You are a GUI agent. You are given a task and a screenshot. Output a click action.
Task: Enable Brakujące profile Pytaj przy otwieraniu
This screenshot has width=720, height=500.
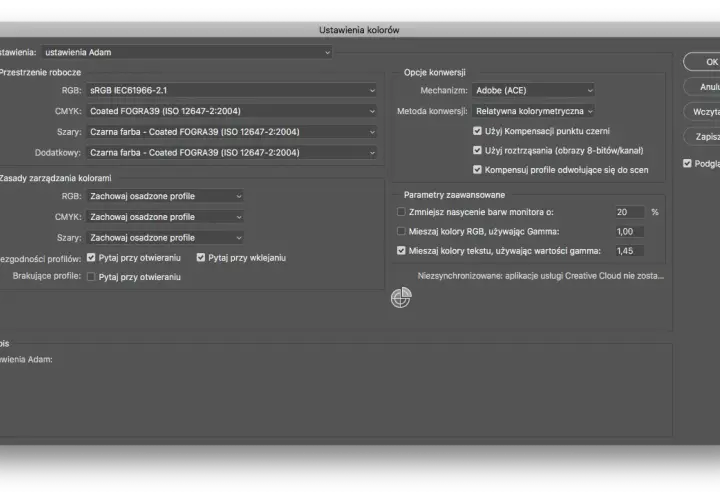coord(91,276)
